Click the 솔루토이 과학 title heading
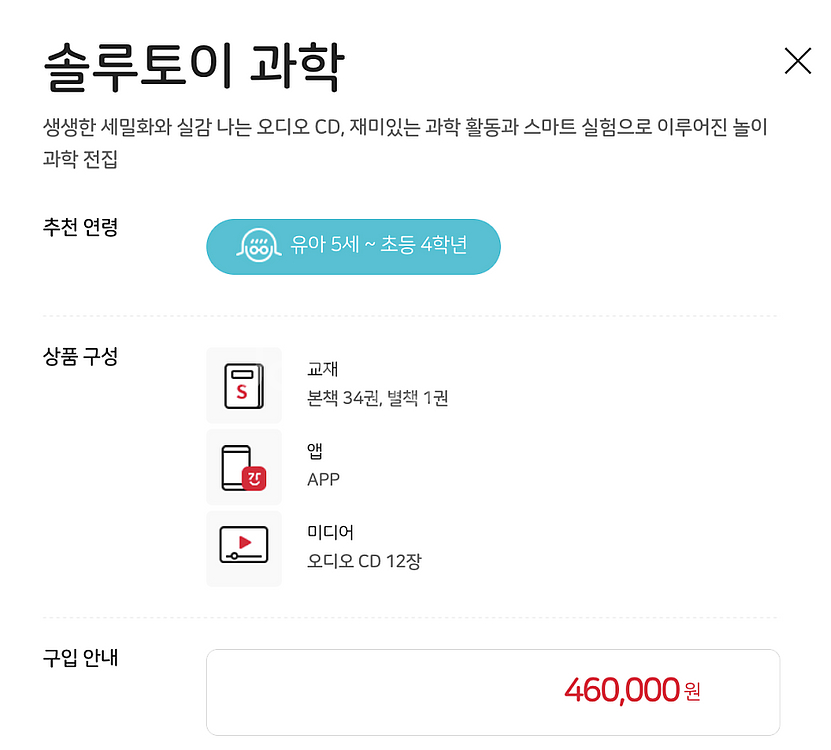The image size is (831, 750). pyautogui.click(x=194, y=68)
